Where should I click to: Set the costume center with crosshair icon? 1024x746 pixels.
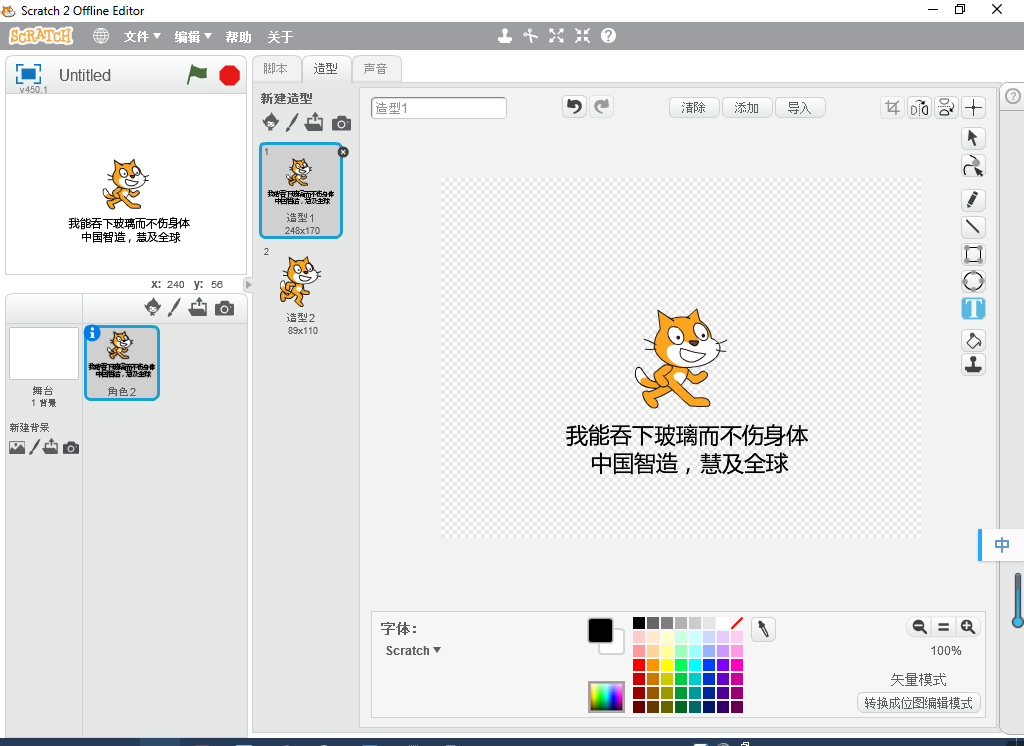(973, 108)
